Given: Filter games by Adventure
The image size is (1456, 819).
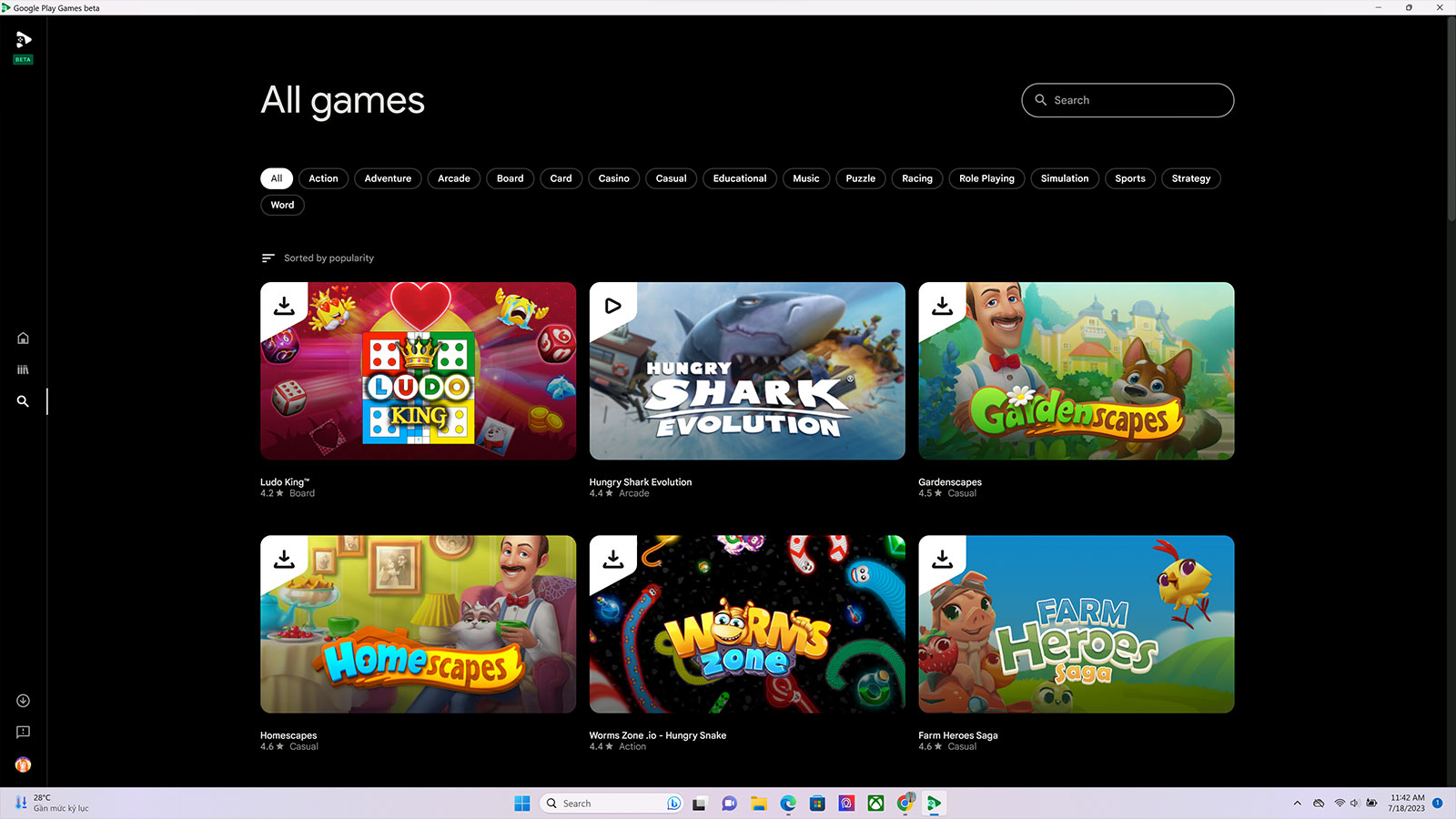Looking at the screenshot, I should click(388, 178).
